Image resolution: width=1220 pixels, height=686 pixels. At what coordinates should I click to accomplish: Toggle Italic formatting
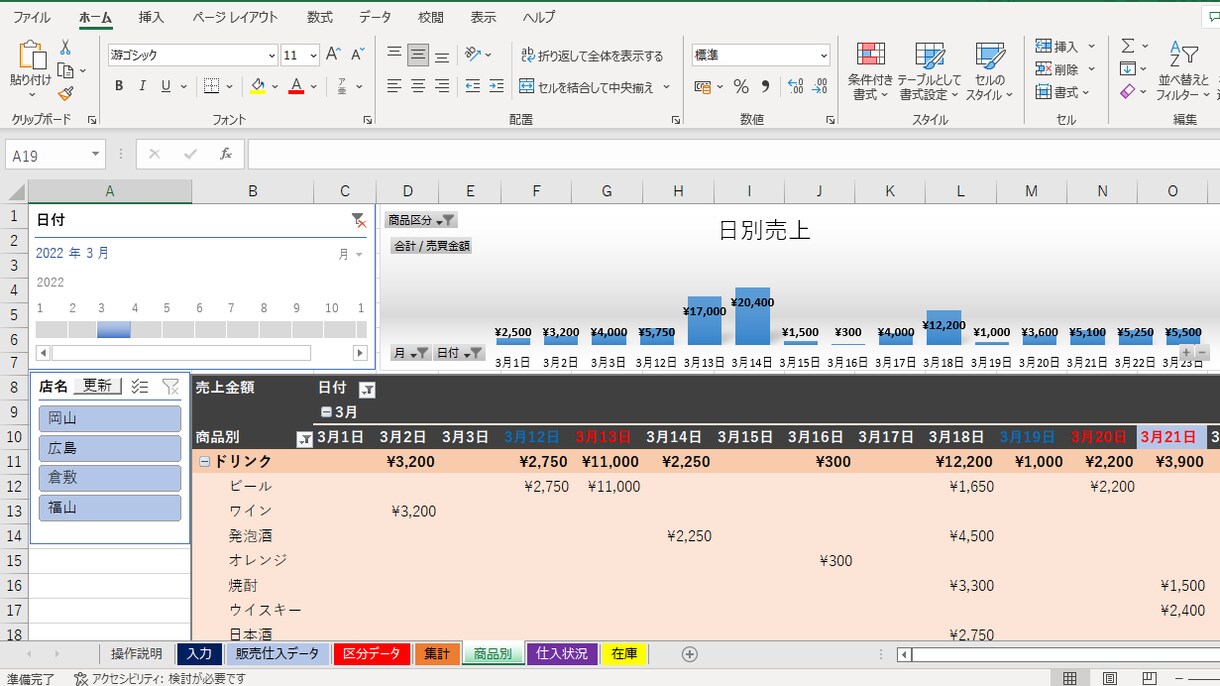[x=143, y=86]
